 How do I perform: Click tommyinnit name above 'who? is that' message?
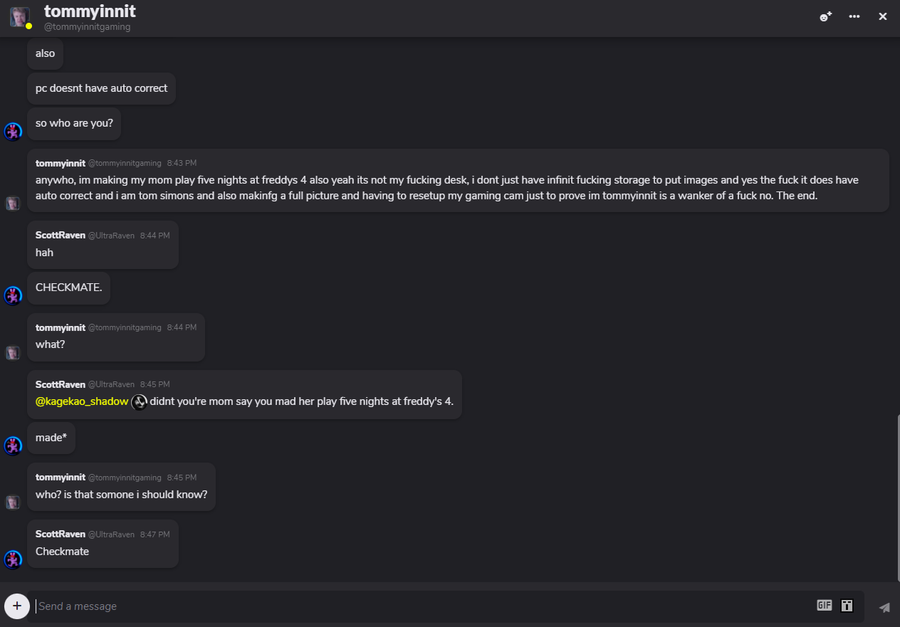pos(60,477)
